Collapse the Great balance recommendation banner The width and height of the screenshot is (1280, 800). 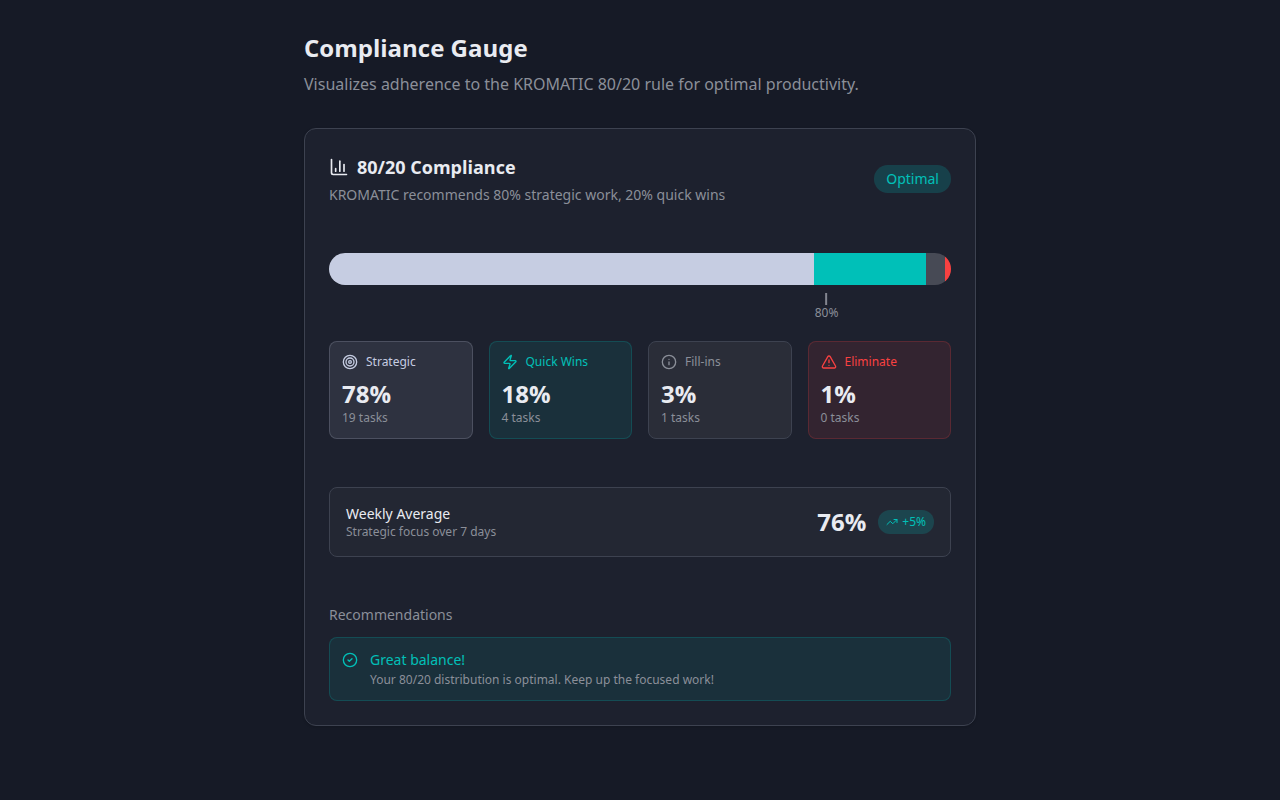[x=640, y=668]
